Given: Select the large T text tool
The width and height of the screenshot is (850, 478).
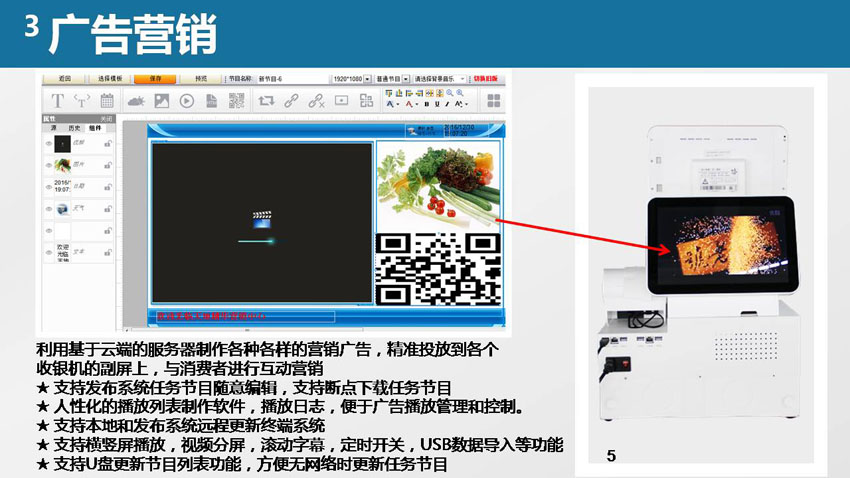Looking at the screenshot, I should [x=57, y=100].
